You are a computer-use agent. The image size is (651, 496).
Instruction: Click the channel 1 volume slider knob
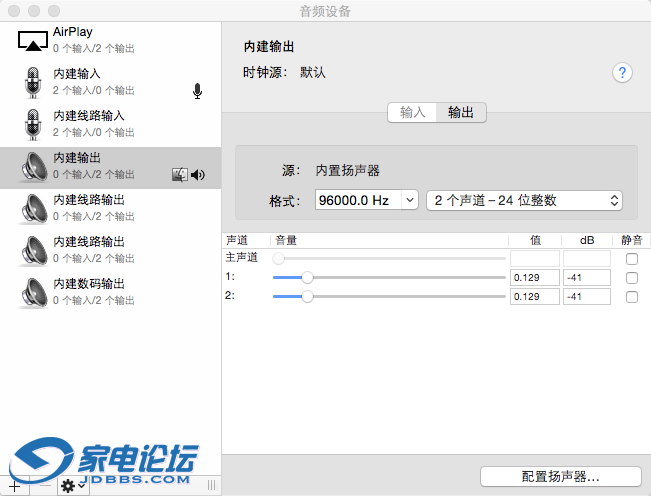coord(307,278)
